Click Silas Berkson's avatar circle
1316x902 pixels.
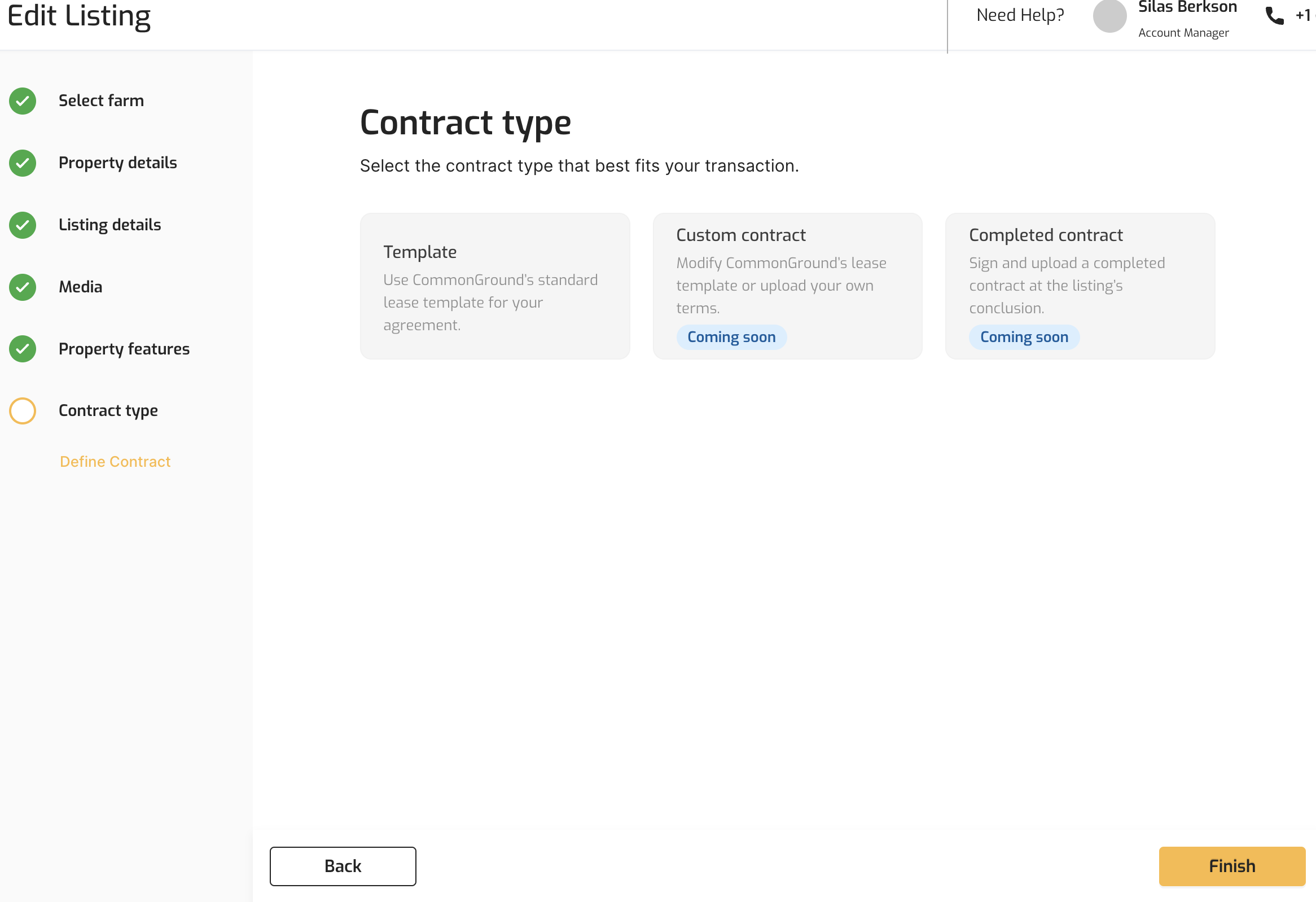pos(1109,16)
